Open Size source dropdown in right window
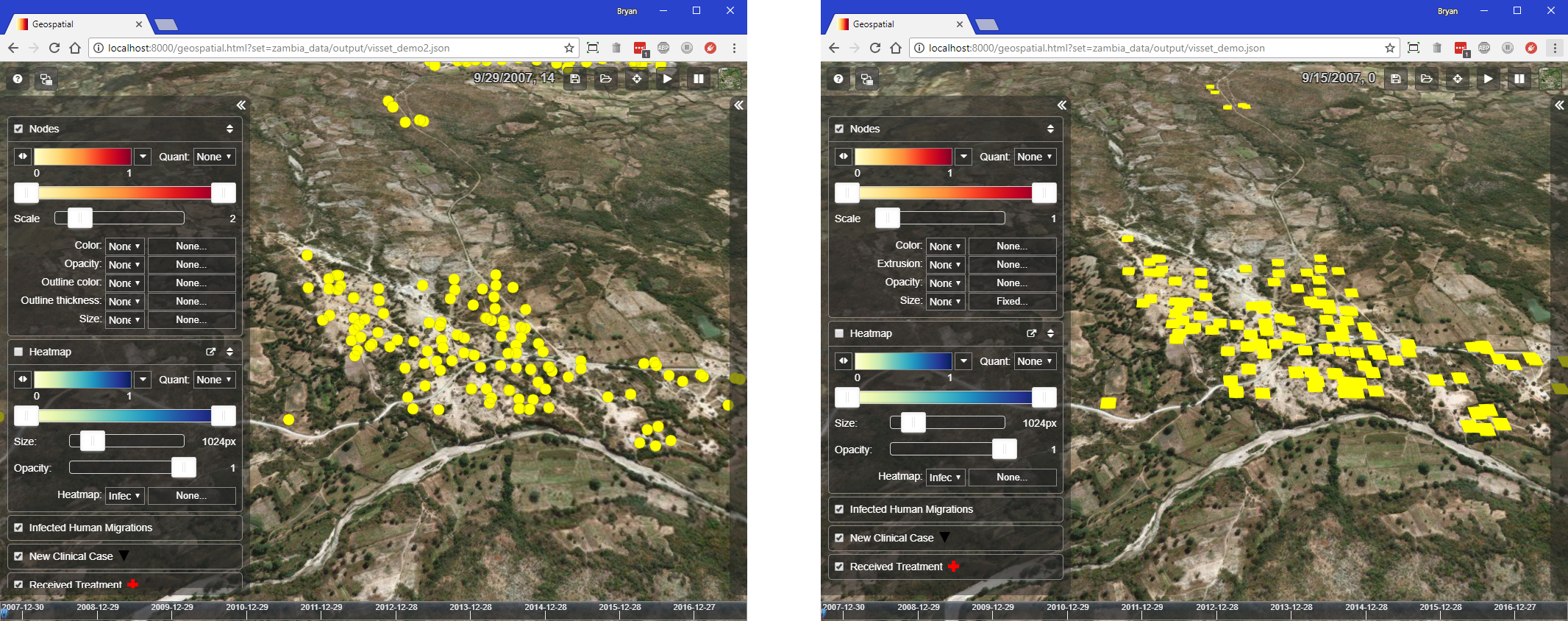Viewport: 1568px width, 621px height. [945, 302]
